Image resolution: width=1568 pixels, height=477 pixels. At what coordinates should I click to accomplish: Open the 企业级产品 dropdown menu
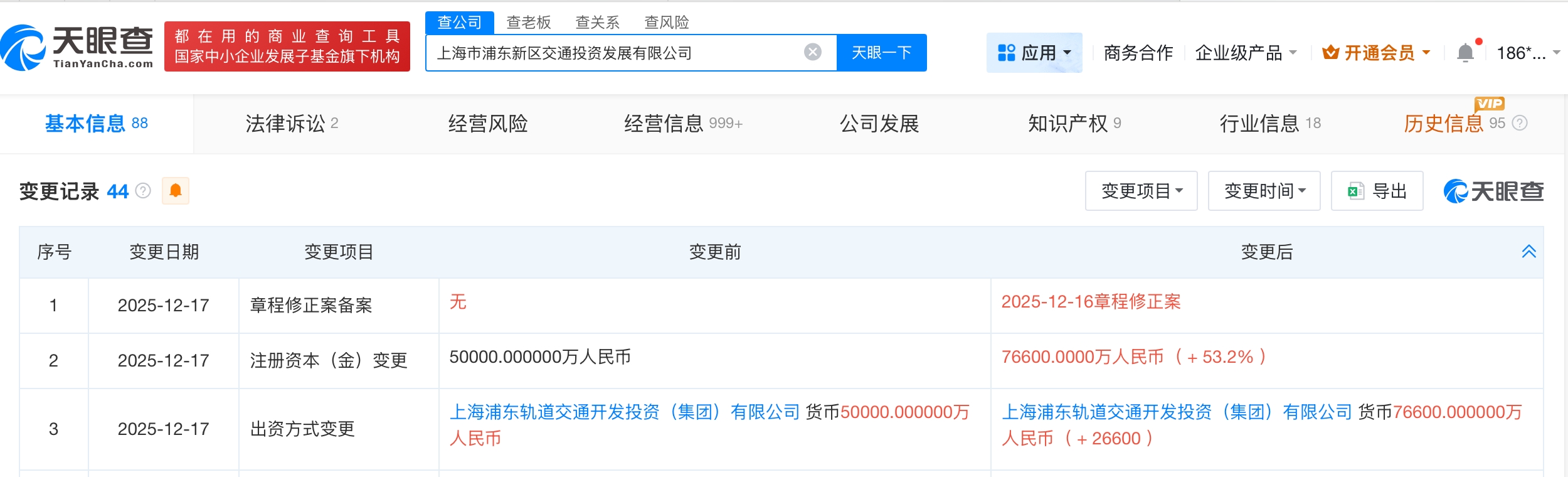coord(1246,53)
